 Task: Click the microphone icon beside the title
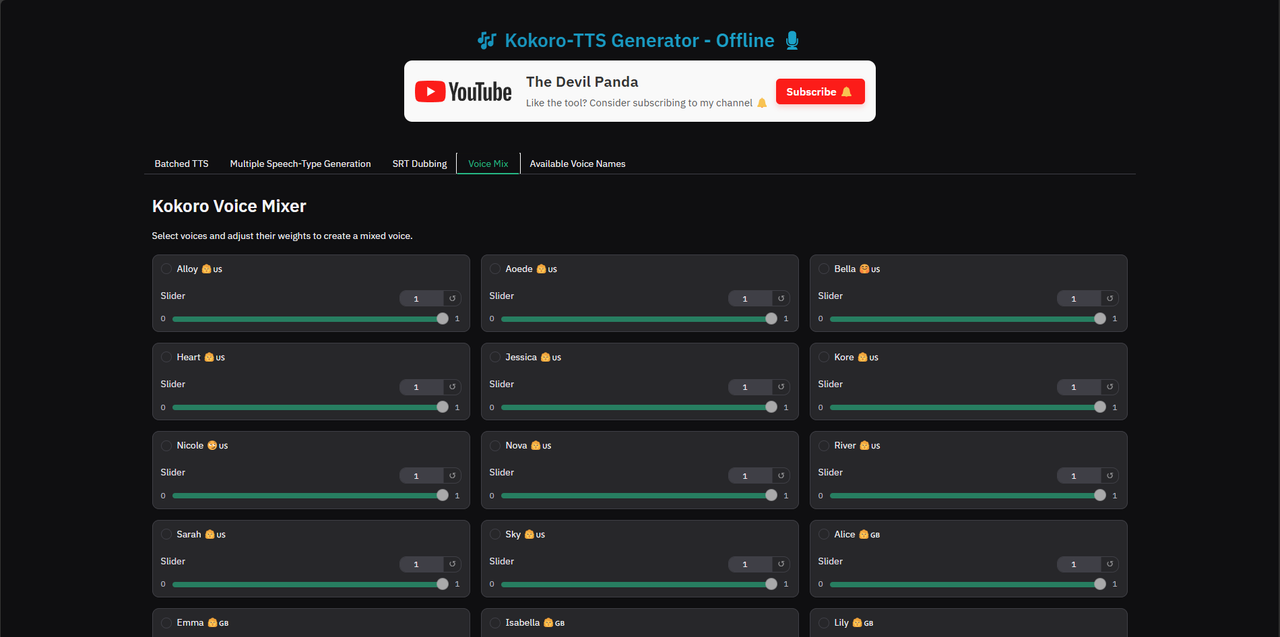(x=792, y=41)
